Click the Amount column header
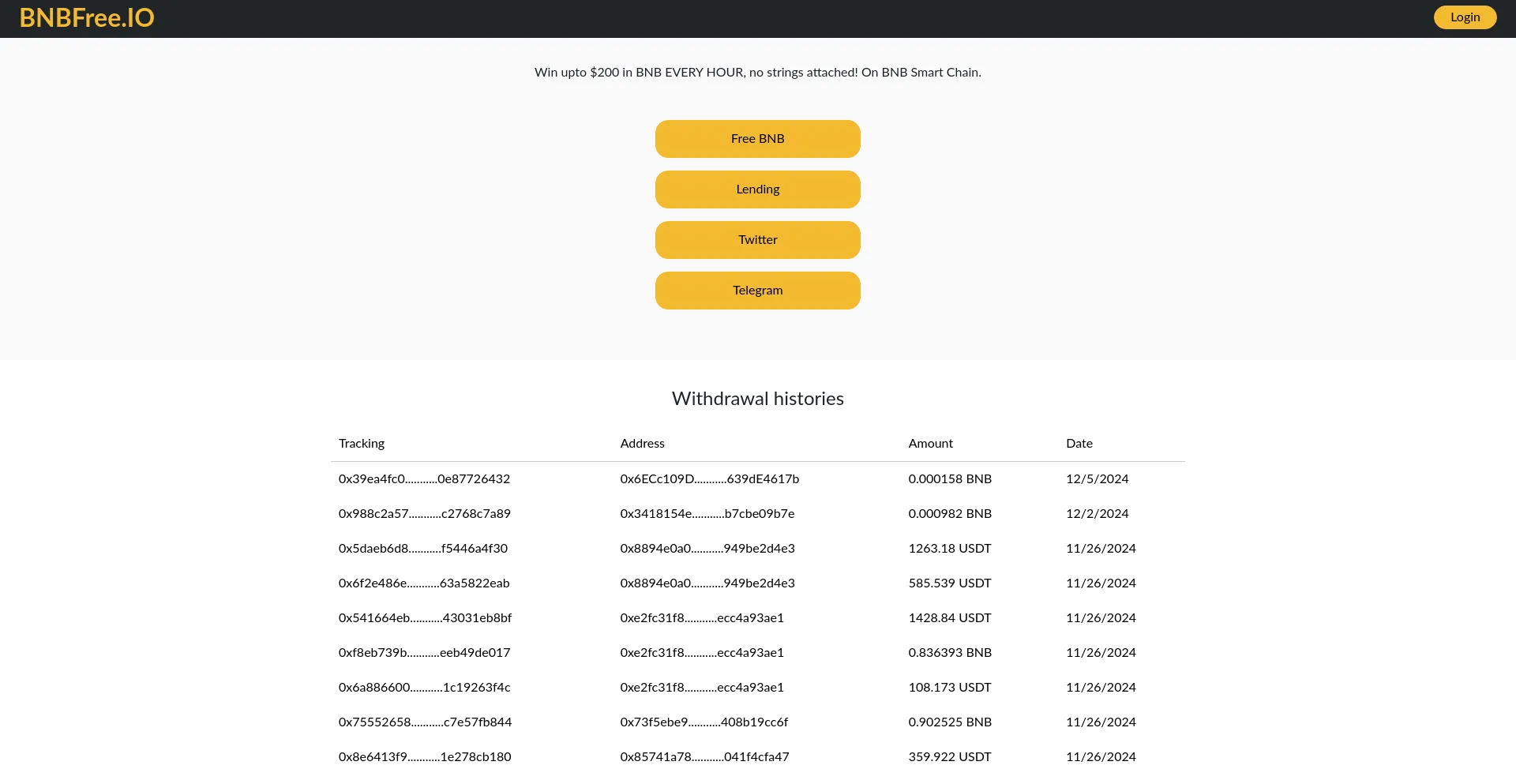Viewport: 1516px width, 784px height. pos(930,444)
